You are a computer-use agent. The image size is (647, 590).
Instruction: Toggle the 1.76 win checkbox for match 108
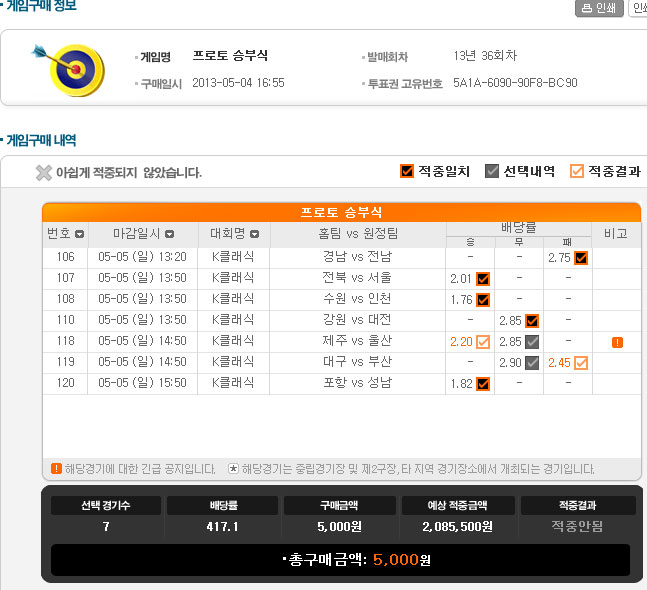[483, 300]
